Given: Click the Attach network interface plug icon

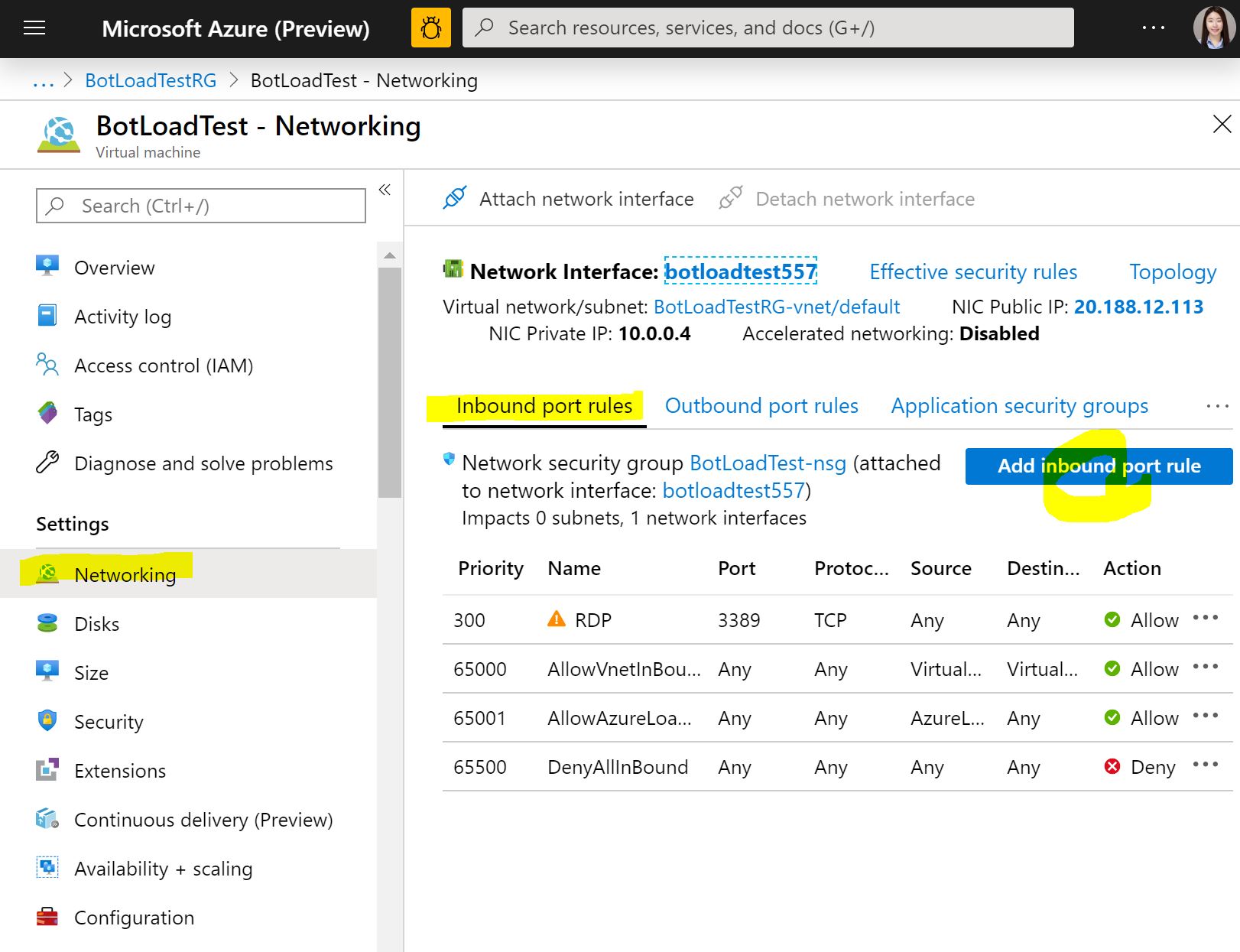Looking at the screenshot, I should pos(455,198).
